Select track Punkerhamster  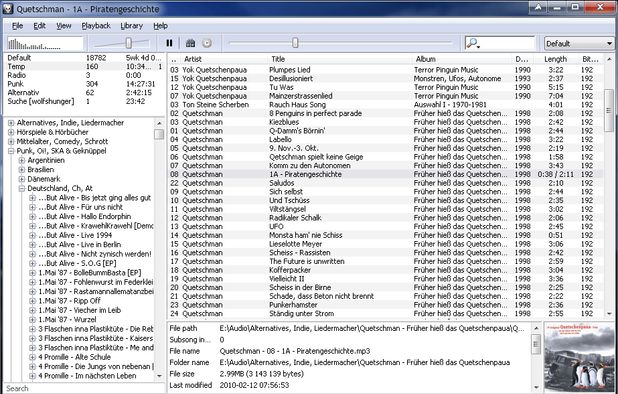coord(386,305)
